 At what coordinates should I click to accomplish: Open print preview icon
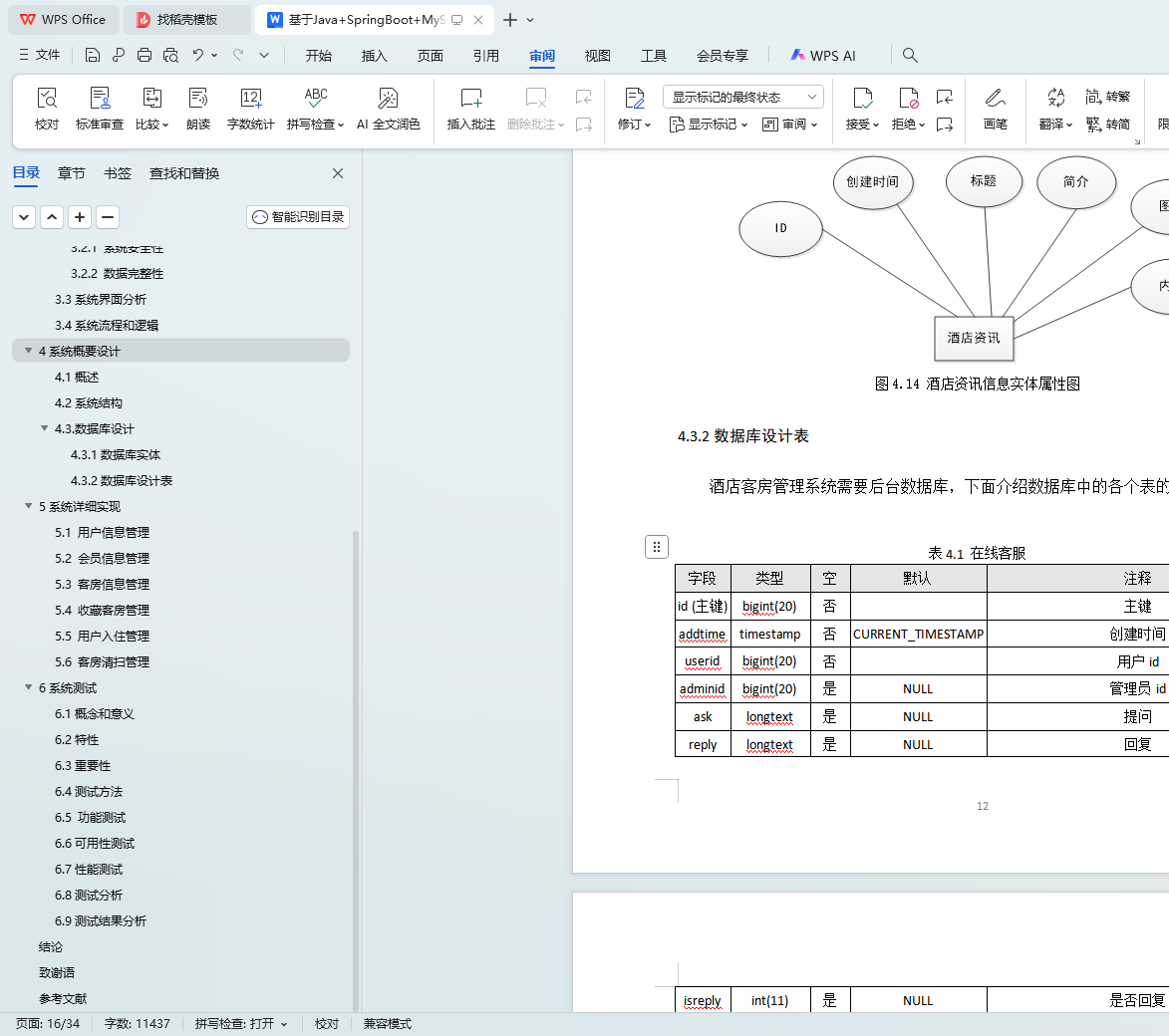click(x=170, y=55)
